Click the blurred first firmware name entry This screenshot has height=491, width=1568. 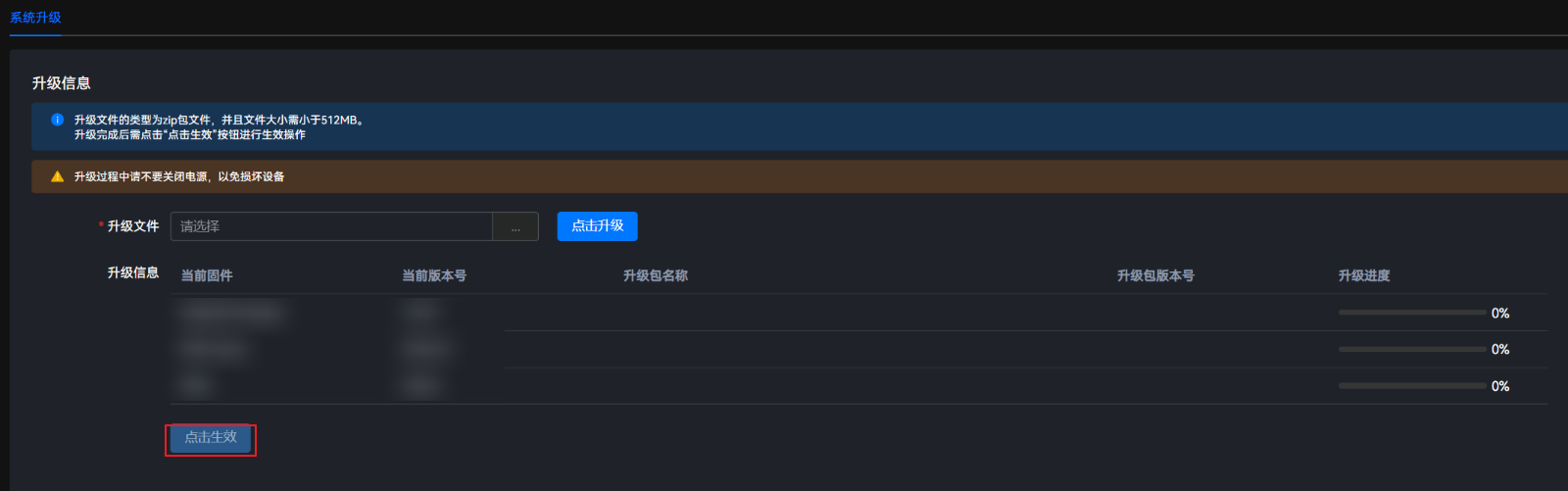pyautogui.click(x=232, y=313)
